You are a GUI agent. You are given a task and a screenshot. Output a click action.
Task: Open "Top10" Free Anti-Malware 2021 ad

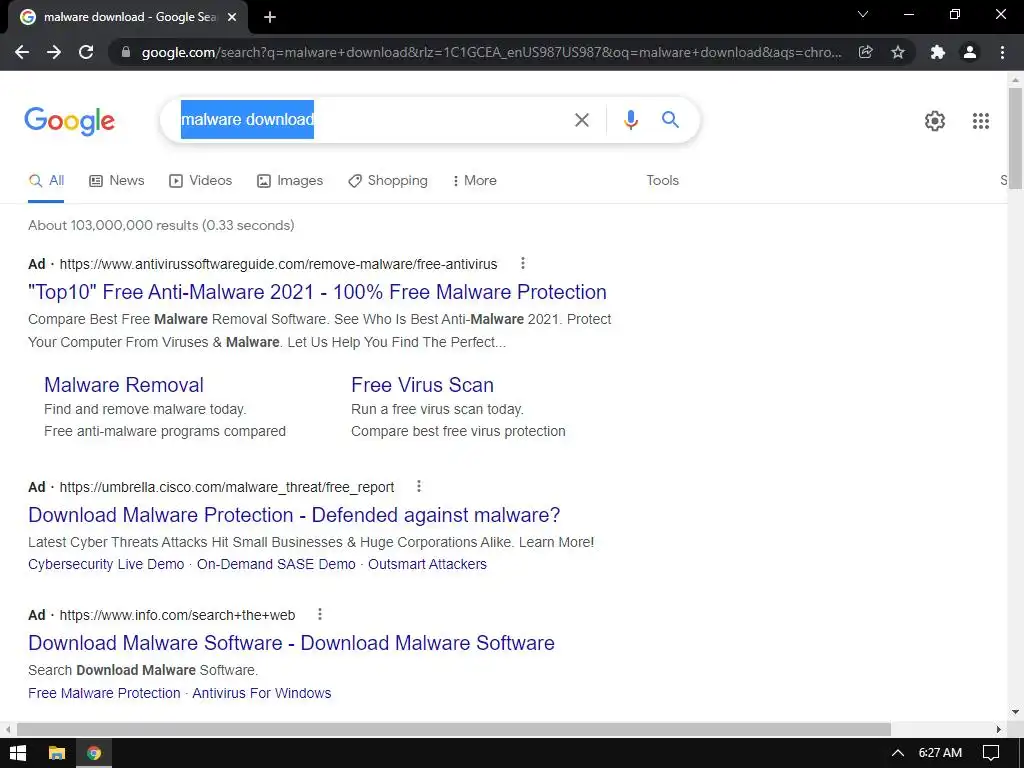[x=317, y=292]
